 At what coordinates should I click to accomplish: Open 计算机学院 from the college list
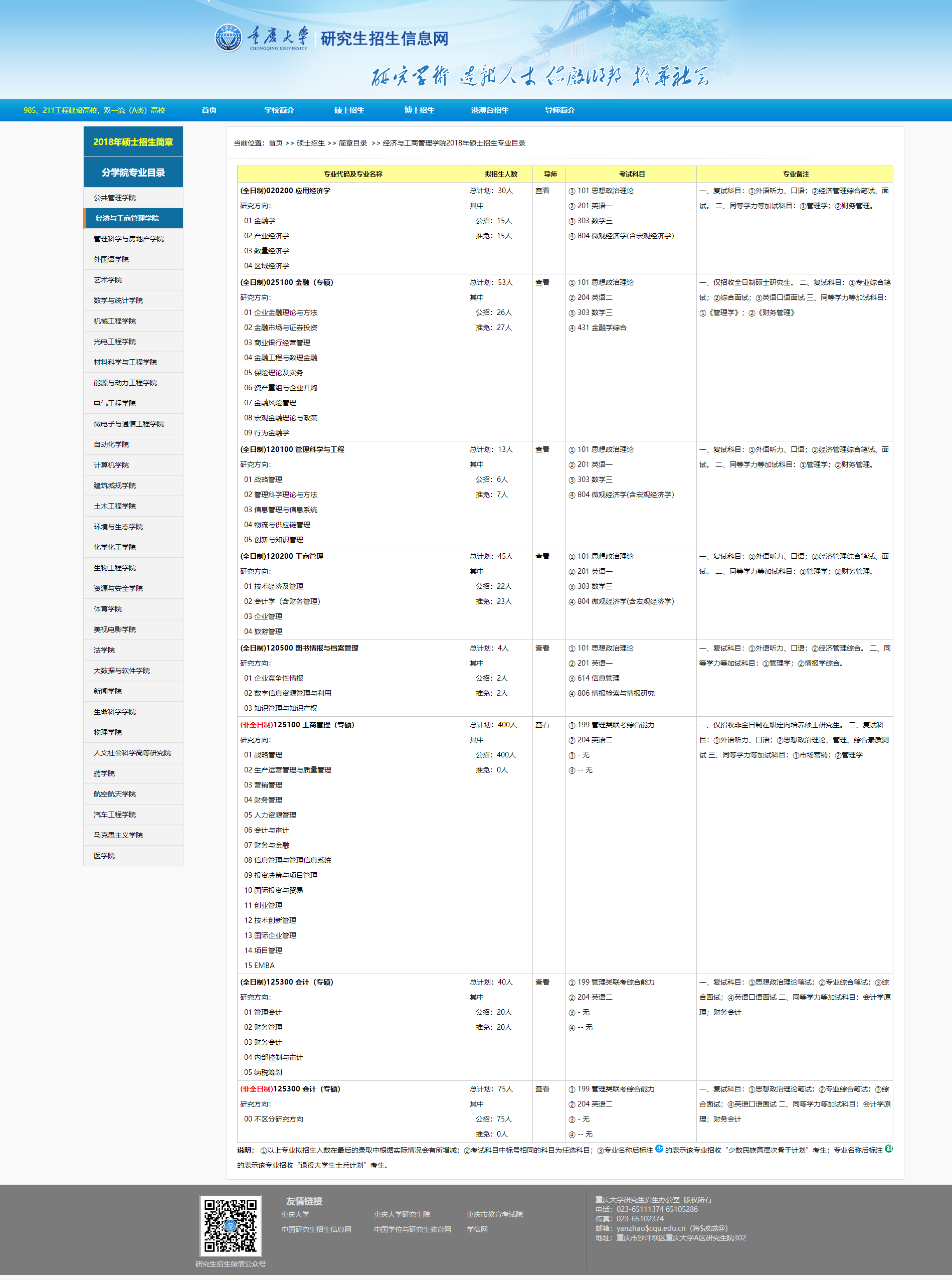[x=111, y=465]
